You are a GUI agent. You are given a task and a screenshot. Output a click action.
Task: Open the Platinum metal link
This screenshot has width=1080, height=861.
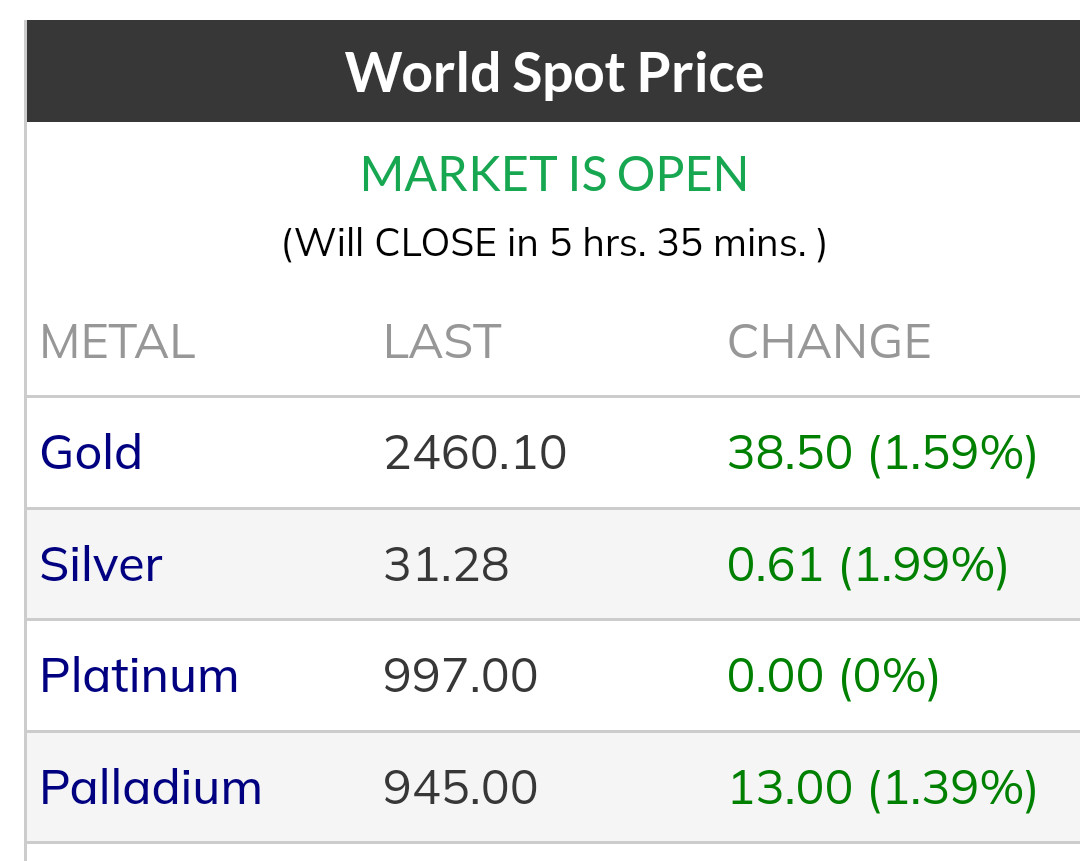(139, 676)
